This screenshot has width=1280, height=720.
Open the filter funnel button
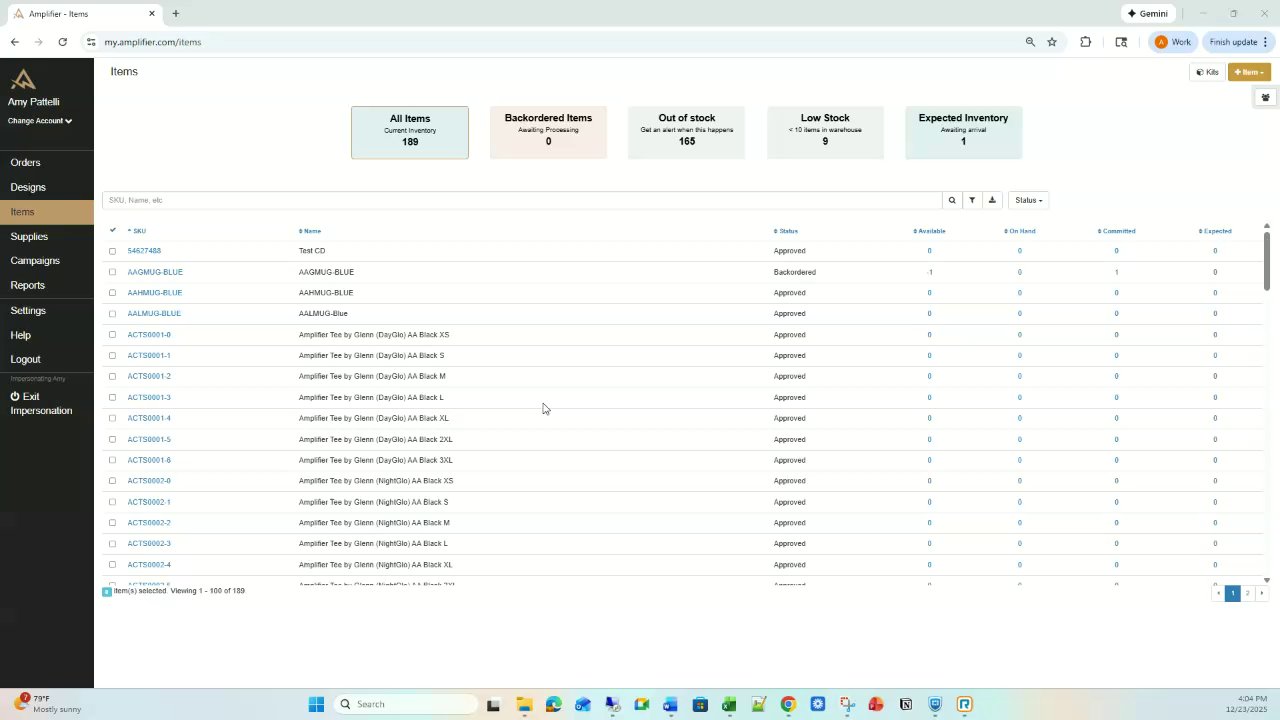[x=972, y=200]
